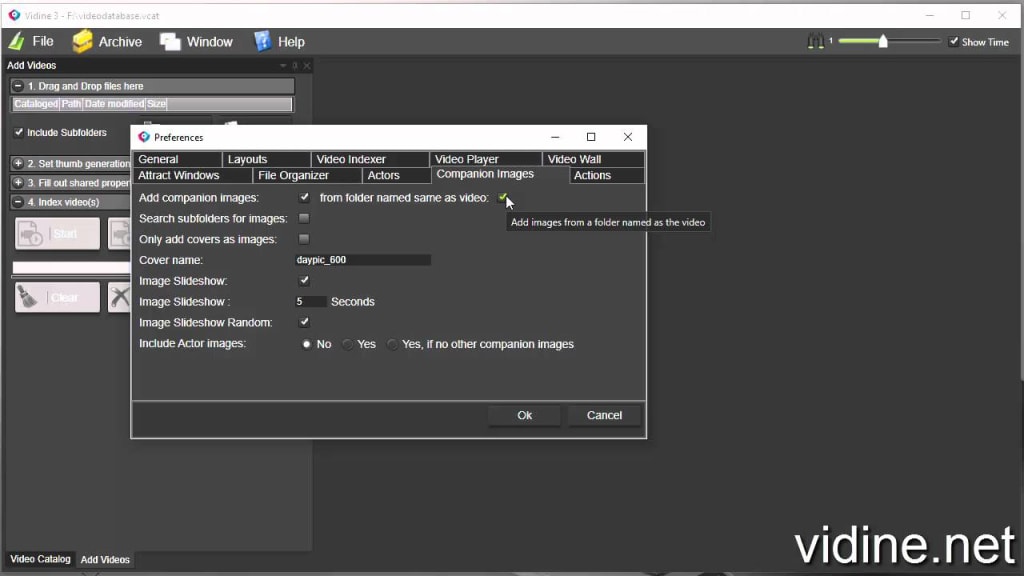
Task: Open the Actions preferences tab
Action: [607, 176]
